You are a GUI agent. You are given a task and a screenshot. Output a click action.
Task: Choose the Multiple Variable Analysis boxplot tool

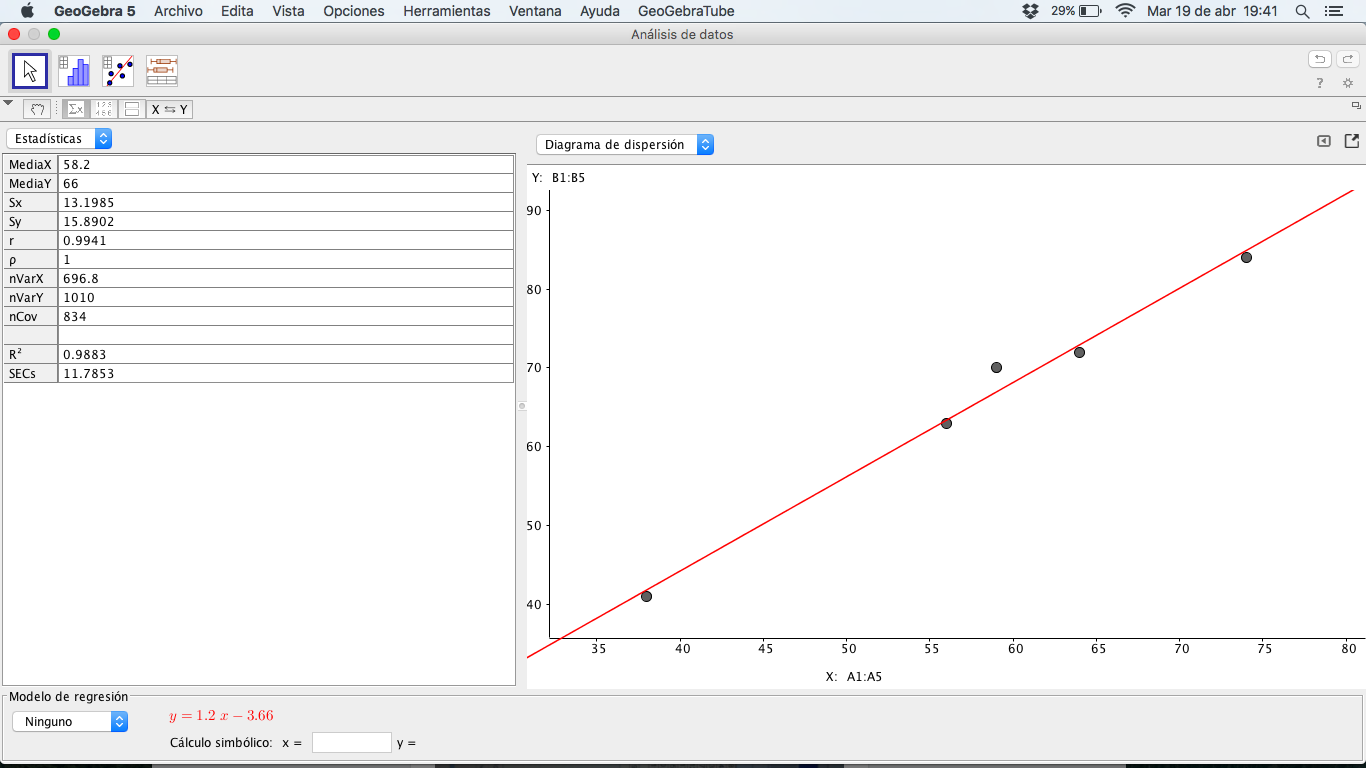(x=162, y=71)
